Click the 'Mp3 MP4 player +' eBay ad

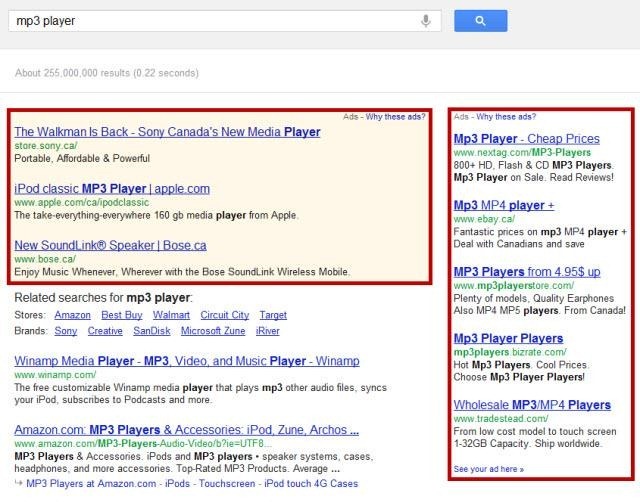pyautogui.click(x=504, y=205)
